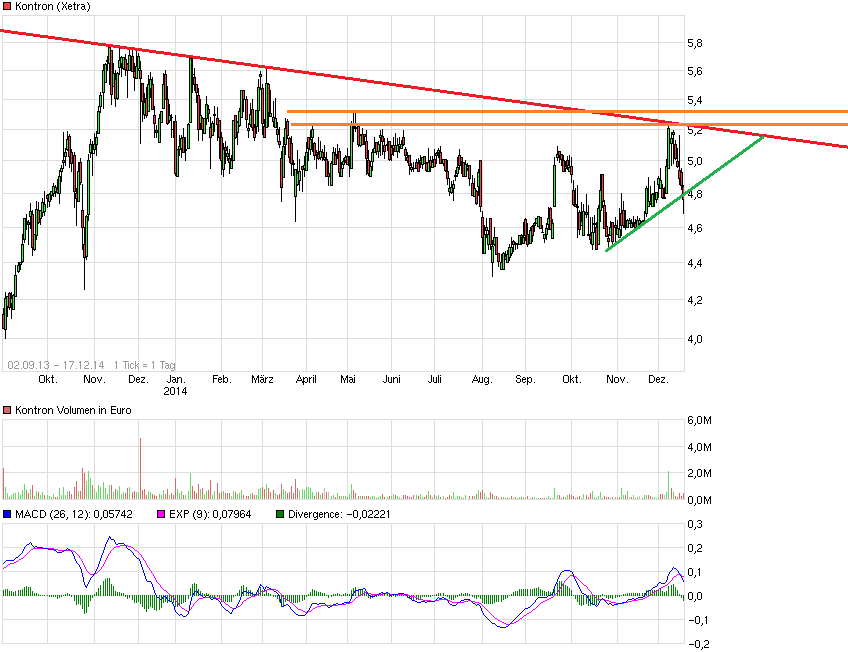This screenshot has width=848, height=652.
Task: Click the '0,2' MACD axis label
Action: coord(695,548)
